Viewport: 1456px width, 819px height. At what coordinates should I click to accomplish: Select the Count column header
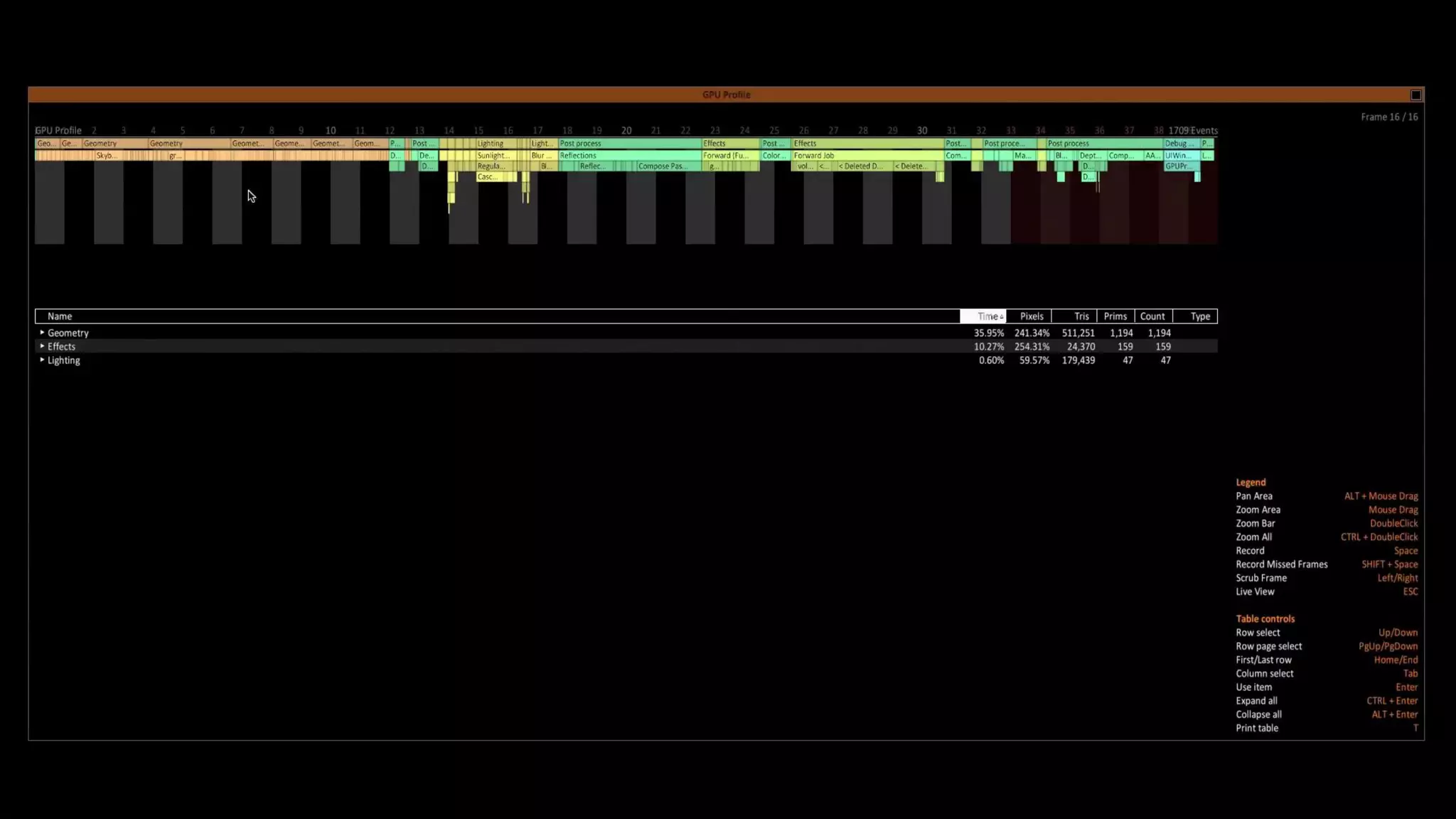coord(1152,316)
